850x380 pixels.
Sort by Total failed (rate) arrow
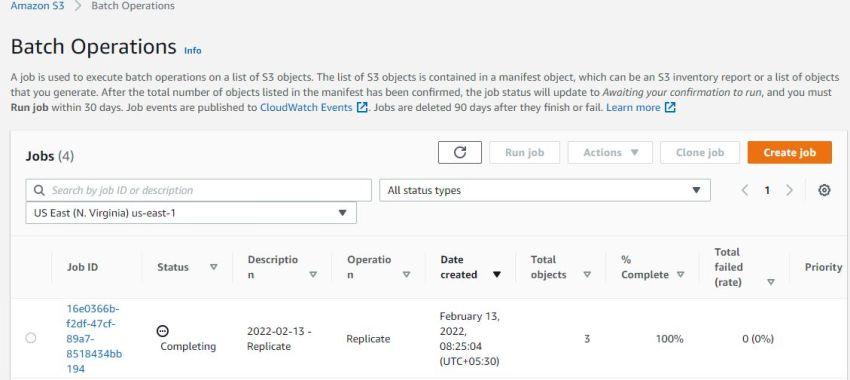[x=771, y=282]
